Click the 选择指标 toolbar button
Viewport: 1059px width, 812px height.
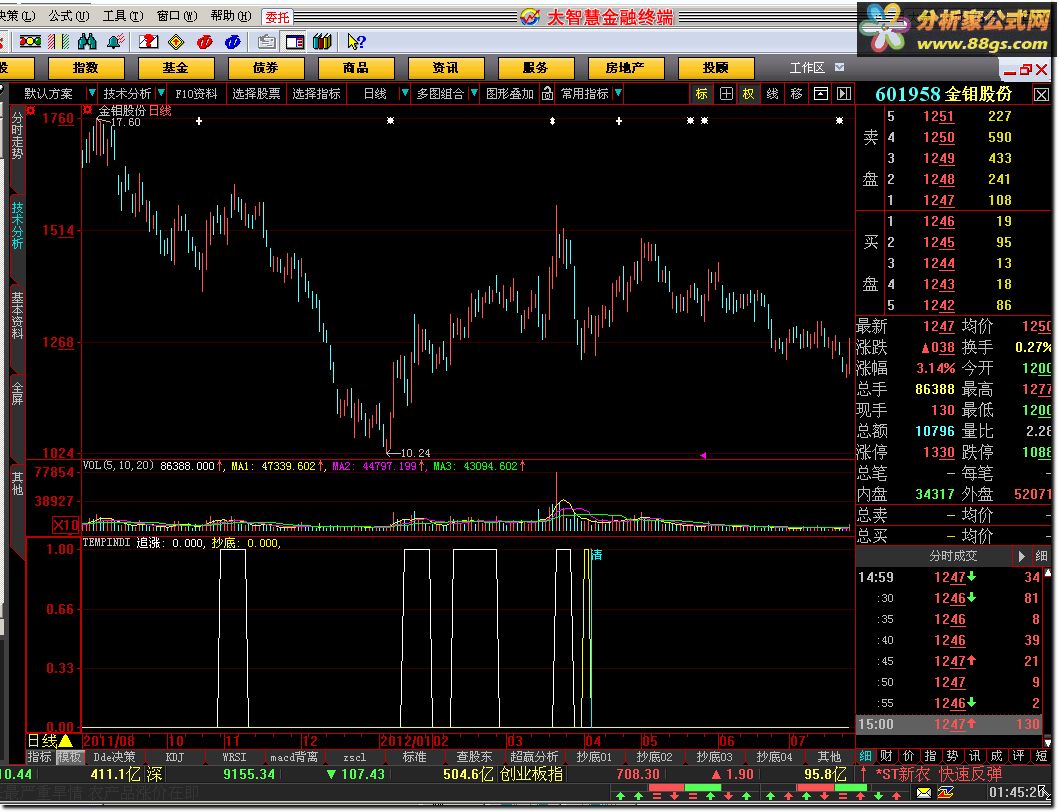pyautogui.click(x=316, y=93)
